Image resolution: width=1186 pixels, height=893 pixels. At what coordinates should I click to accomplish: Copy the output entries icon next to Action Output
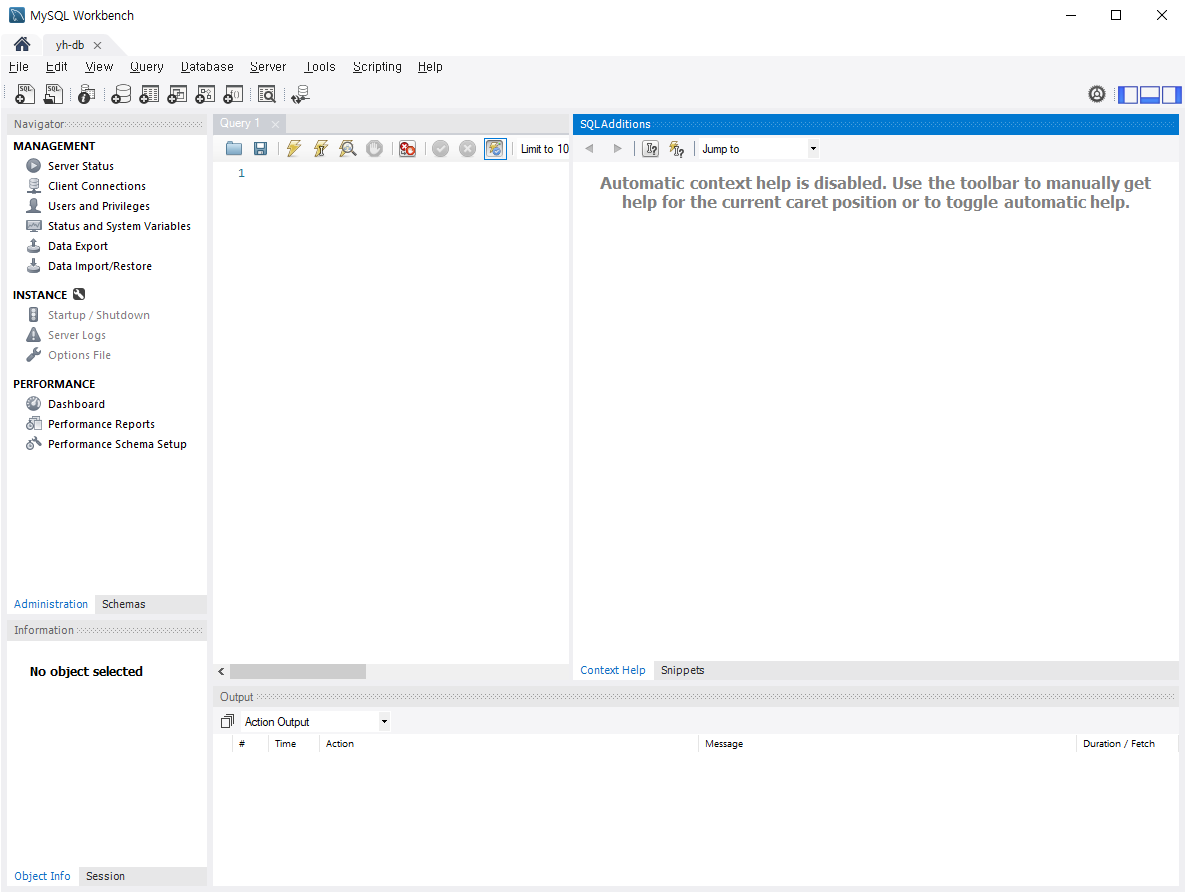tap(227, 721)
